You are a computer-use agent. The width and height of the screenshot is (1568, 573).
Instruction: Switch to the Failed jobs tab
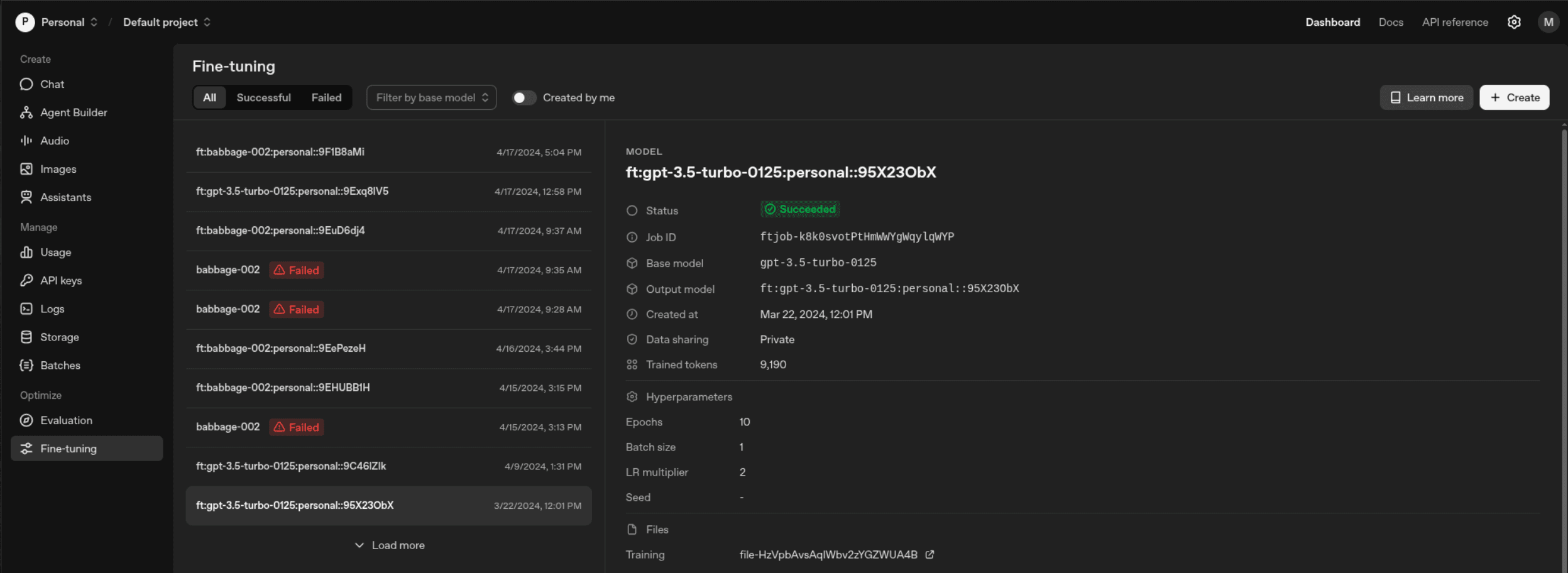point(326,97)
